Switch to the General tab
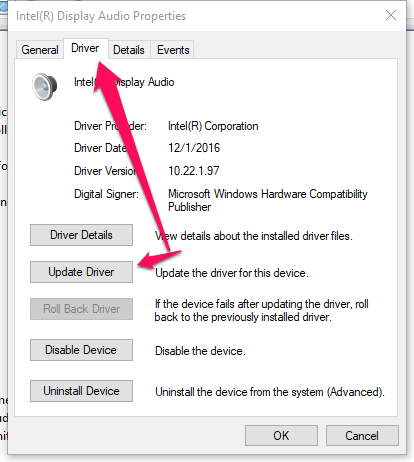Viewport: 414px width, 462px height. coord(40,50)
